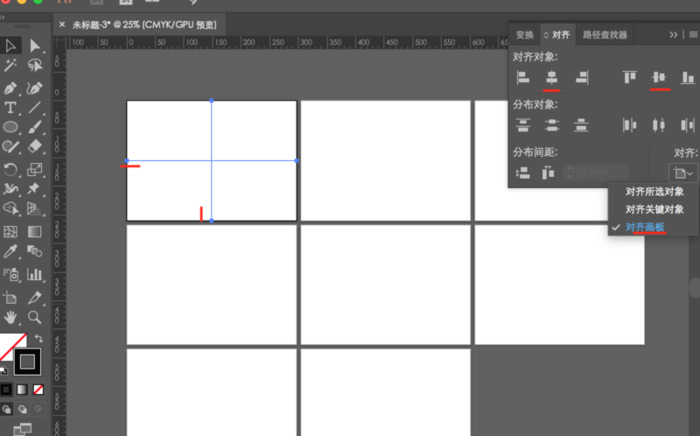
Task: Select the Pen tool
Action: (11, 88)
